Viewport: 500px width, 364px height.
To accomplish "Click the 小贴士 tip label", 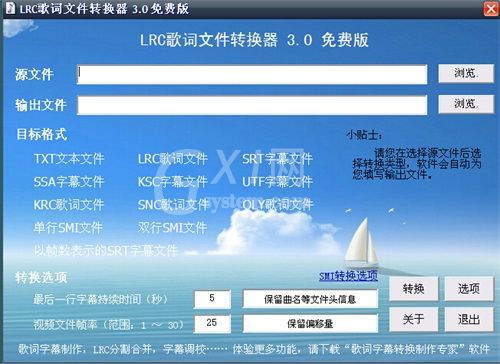I will tap(364, 135).
